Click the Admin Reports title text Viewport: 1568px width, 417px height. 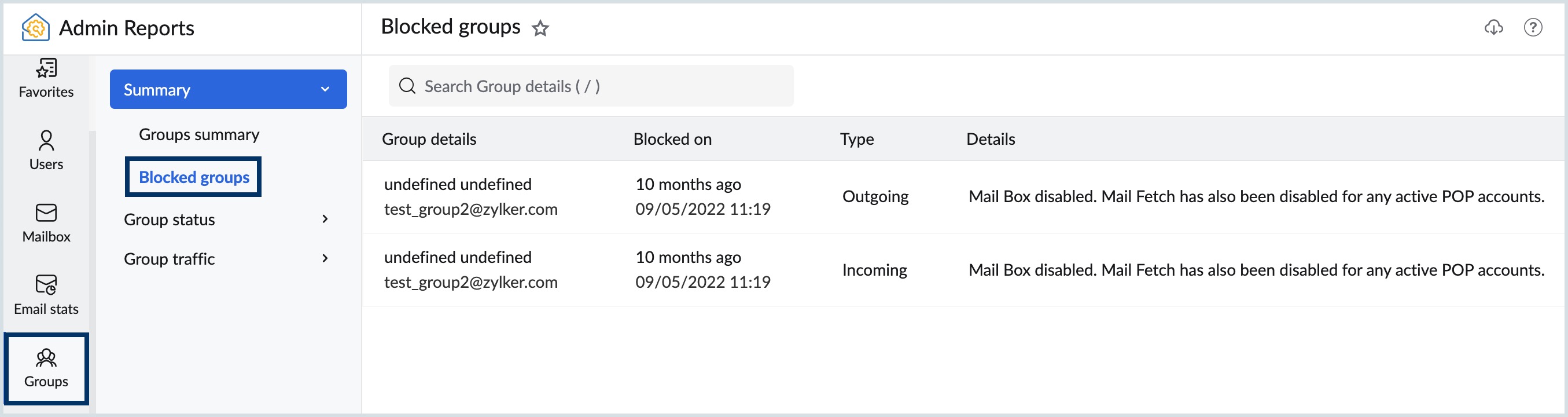click(x=127, y=28)
